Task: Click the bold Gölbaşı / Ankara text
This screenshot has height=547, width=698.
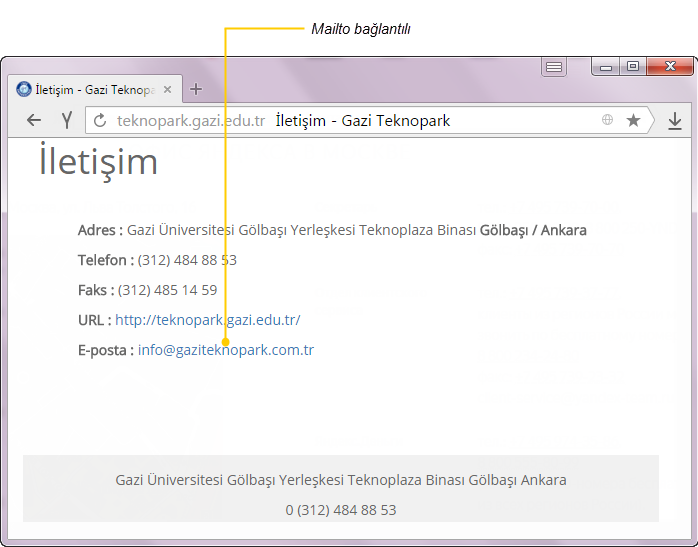Action: 533,230
